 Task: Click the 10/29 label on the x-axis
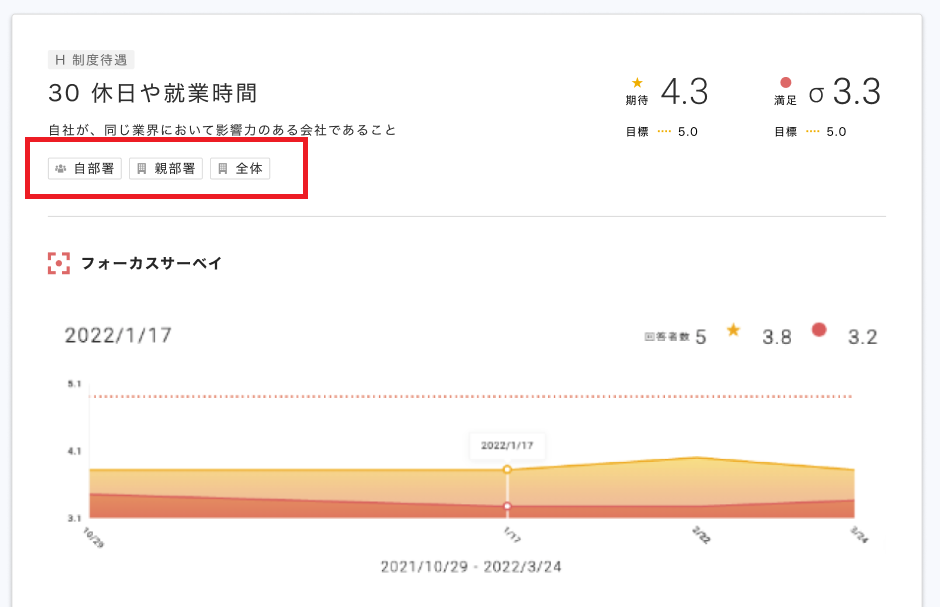[94, 537]
